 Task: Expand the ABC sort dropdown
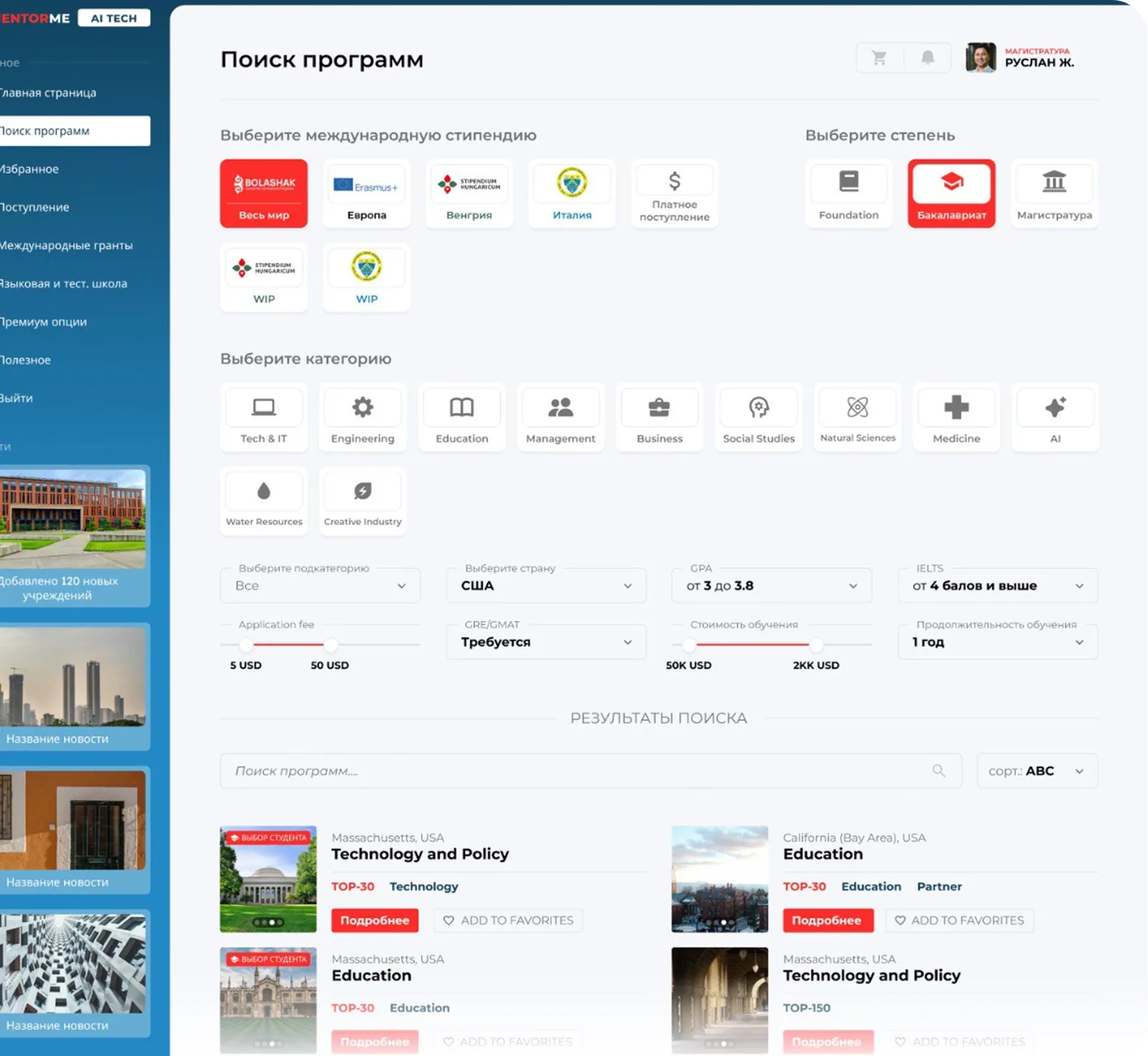(1038, 771)
